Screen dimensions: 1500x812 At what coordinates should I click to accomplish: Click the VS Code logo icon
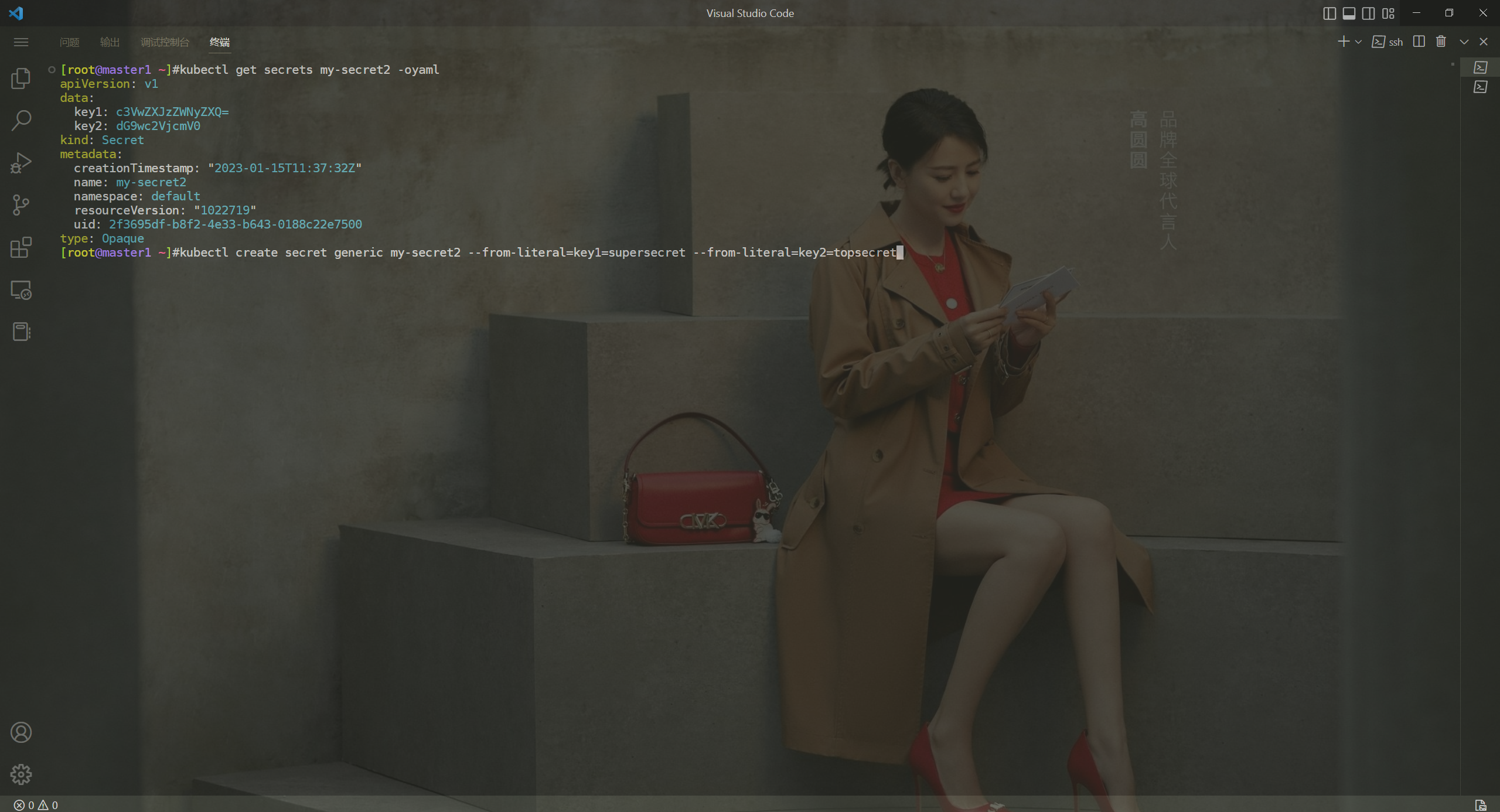click(x=16, y=13)
